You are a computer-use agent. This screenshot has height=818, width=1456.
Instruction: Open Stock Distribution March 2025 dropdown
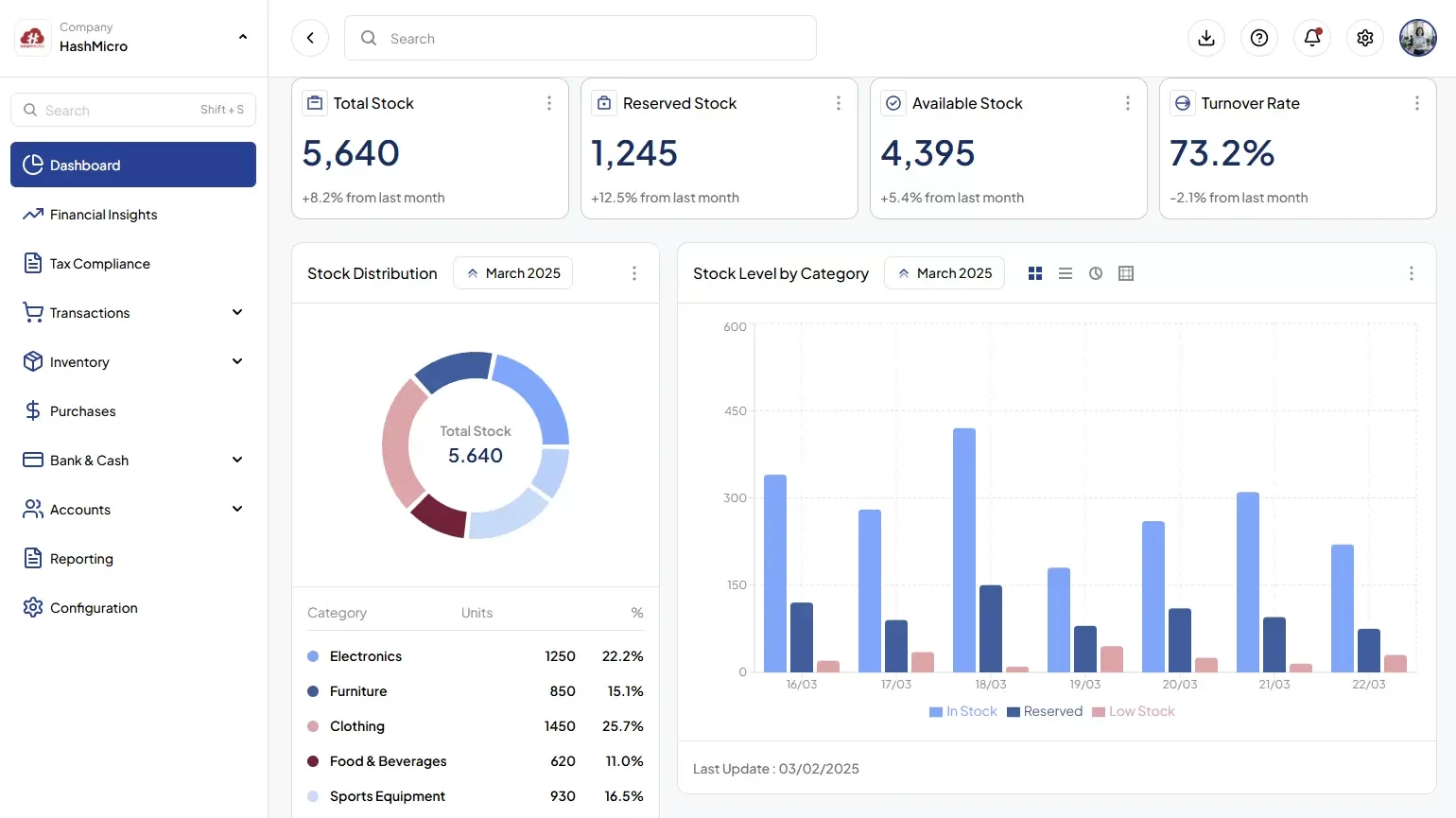[512, 273]
